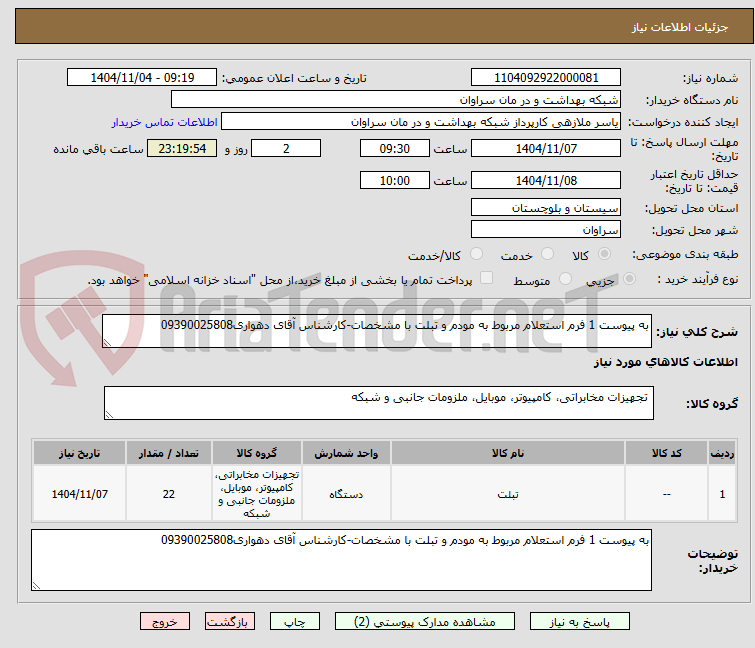
Task: Click the گروه کالا textarea
Action: [x=378, y=403]
